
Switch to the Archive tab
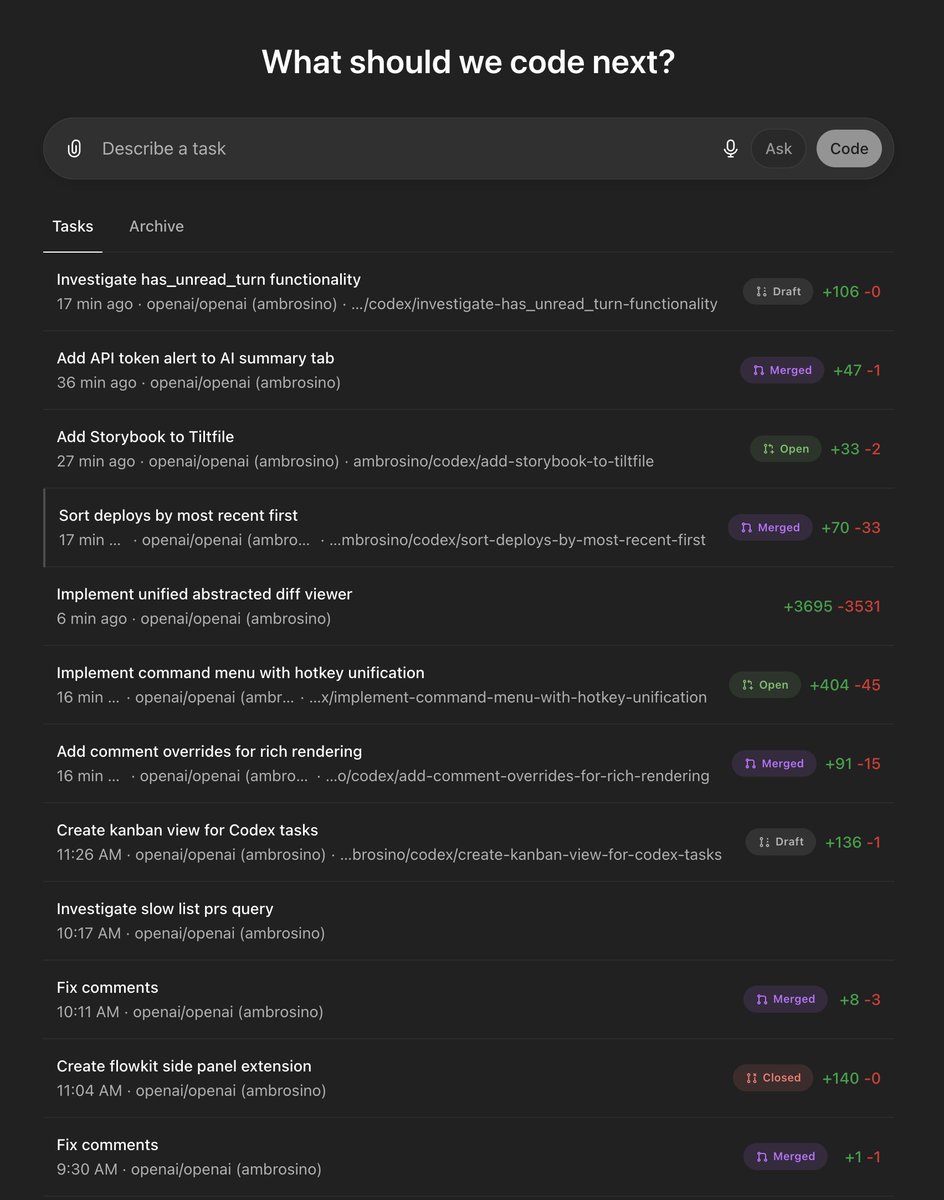[x=156, y=226]
